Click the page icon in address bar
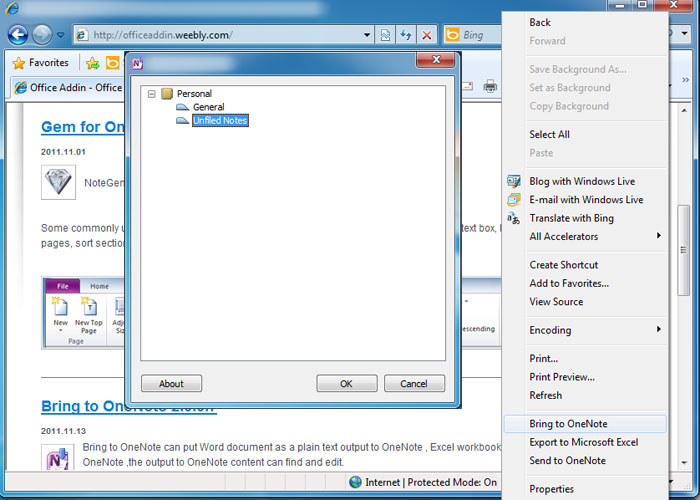The height and width of the screenshot is (500, 700). pyautogui.click(x=82, y=35)
